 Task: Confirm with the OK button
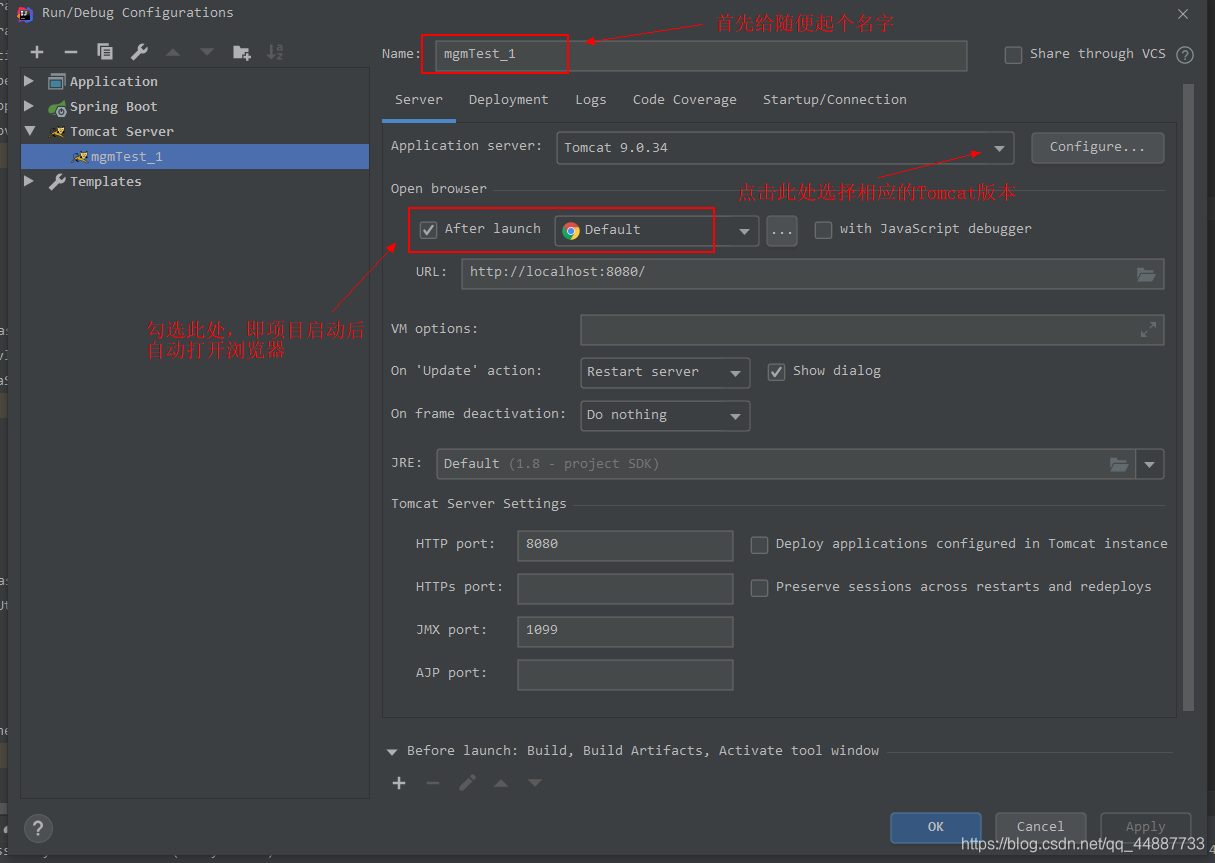(935, 827)
